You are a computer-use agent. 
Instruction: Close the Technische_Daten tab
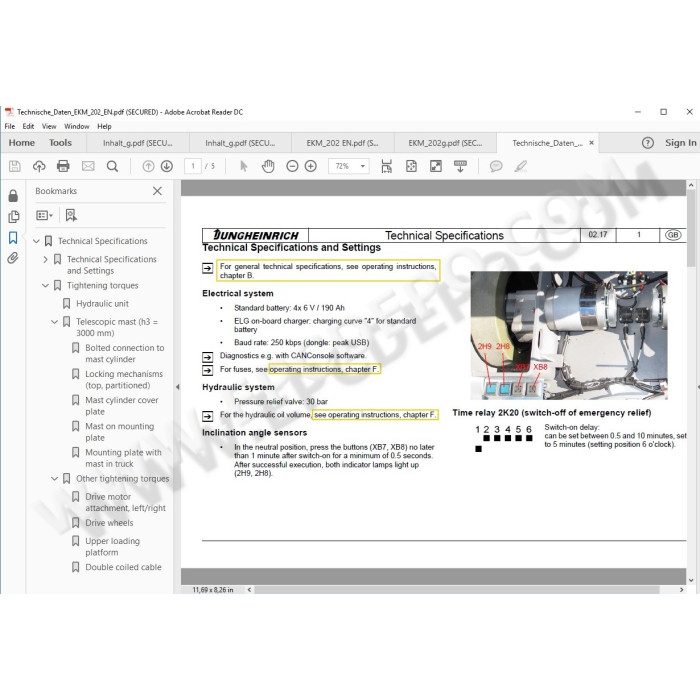tap(592, 143)
